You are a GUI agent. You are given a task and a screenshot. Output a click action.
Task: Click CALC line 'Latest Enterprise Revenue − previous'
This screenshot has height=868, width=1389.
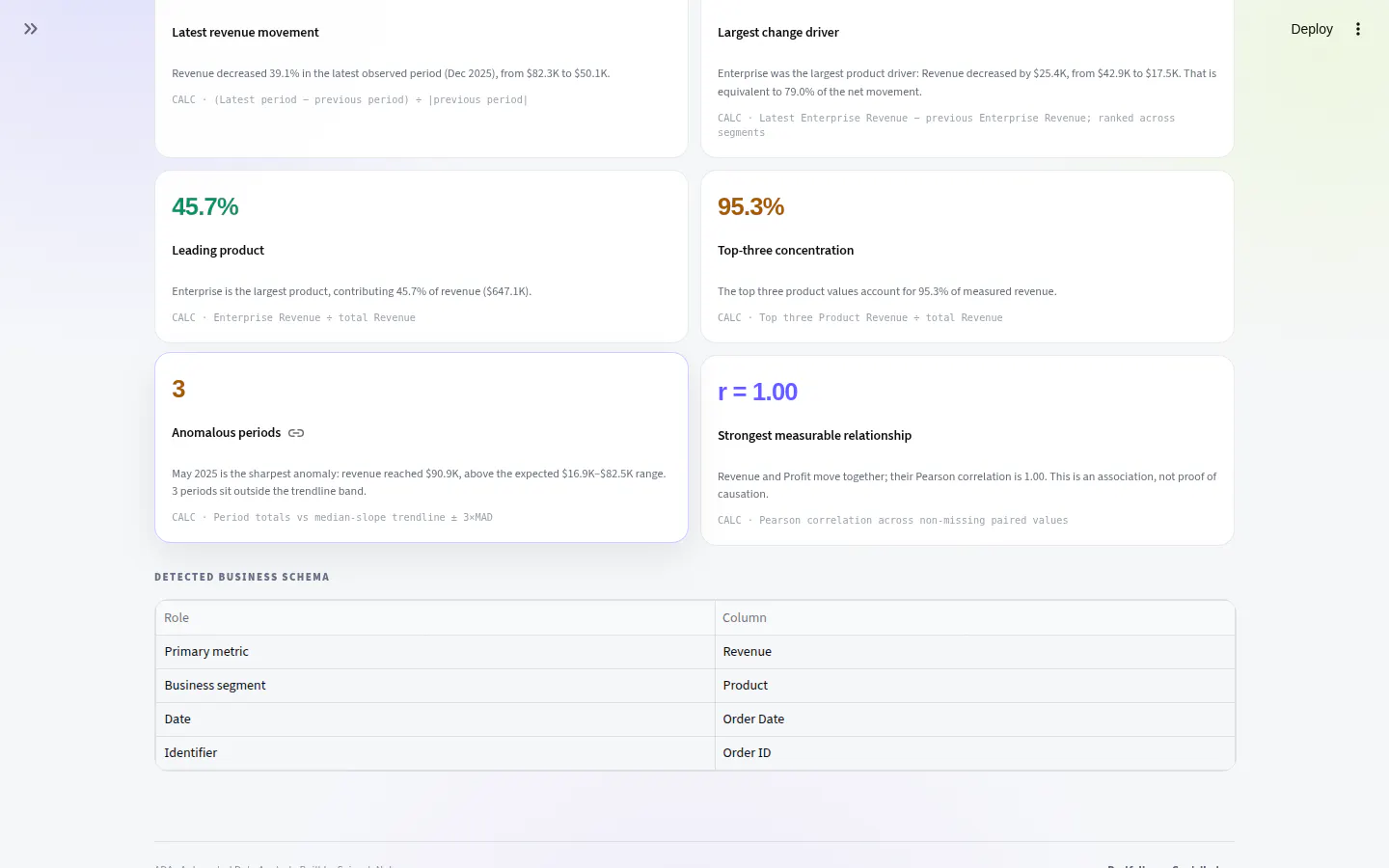point(946,125)
